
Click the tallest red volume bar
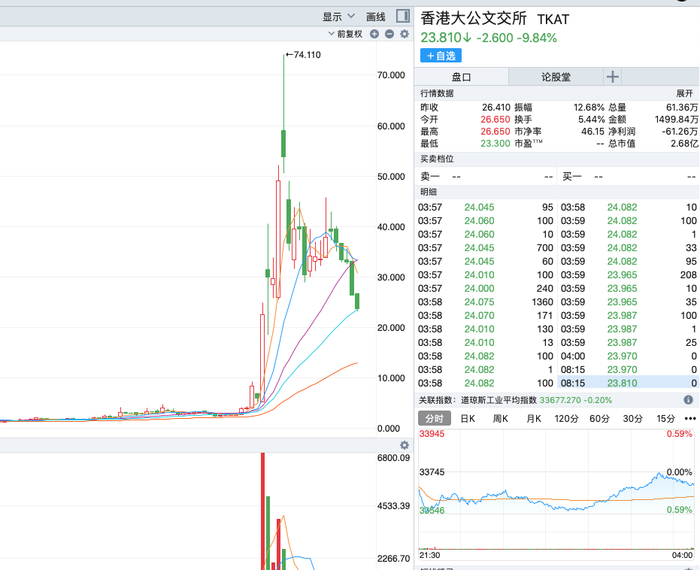(263, 511)
